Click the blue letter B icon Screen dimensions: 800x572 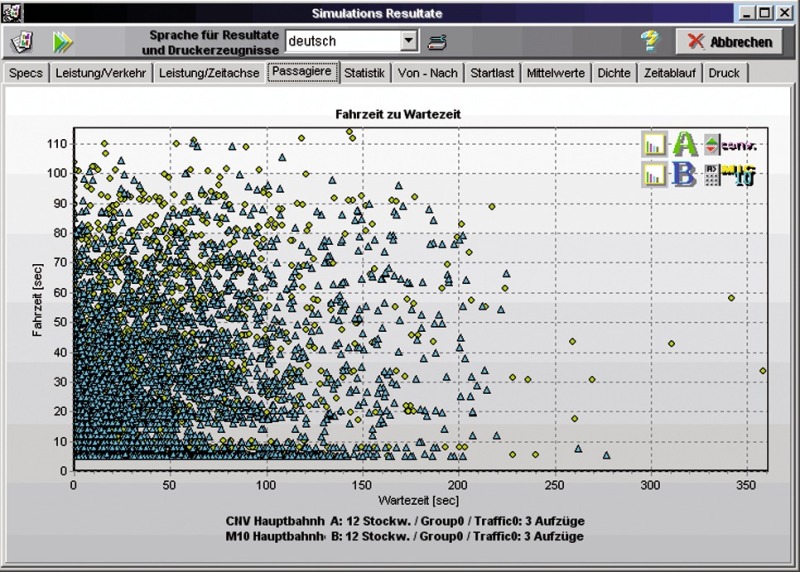(x=685, y=174)
